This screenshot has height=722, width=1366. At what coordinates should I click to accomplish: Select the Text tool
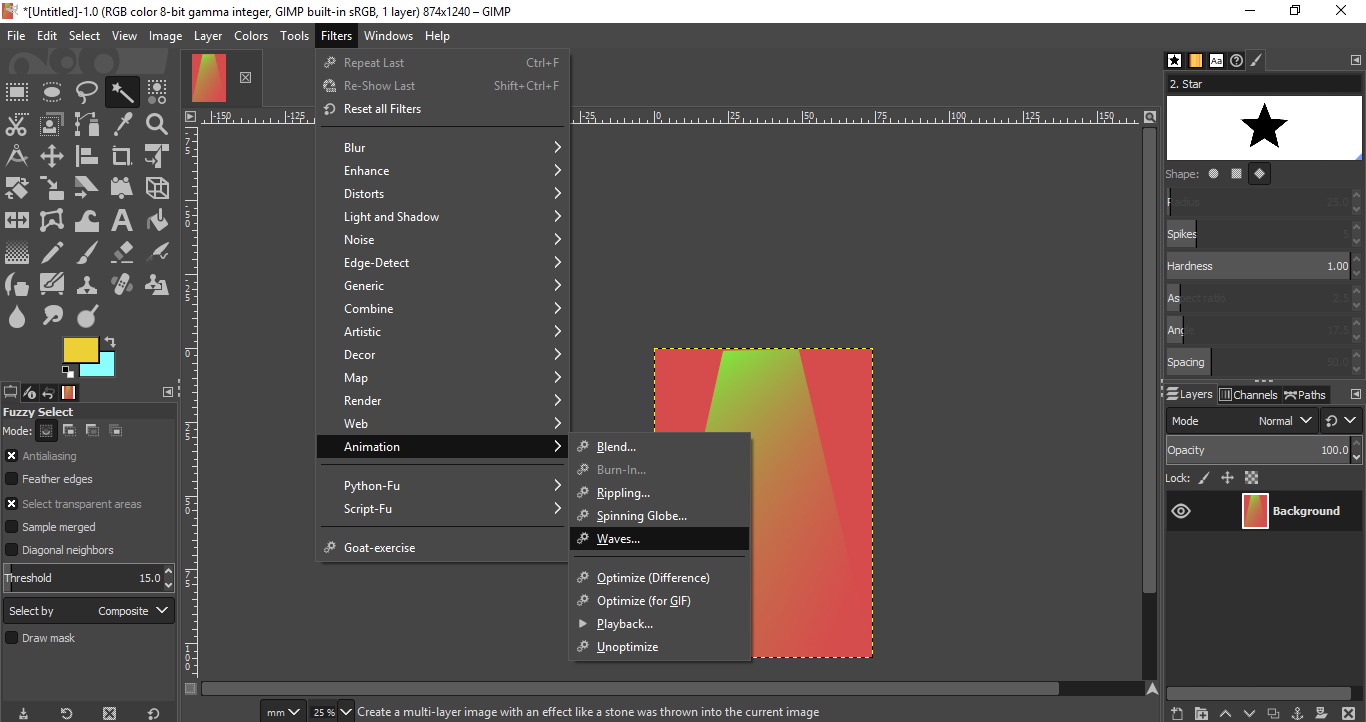122,220
